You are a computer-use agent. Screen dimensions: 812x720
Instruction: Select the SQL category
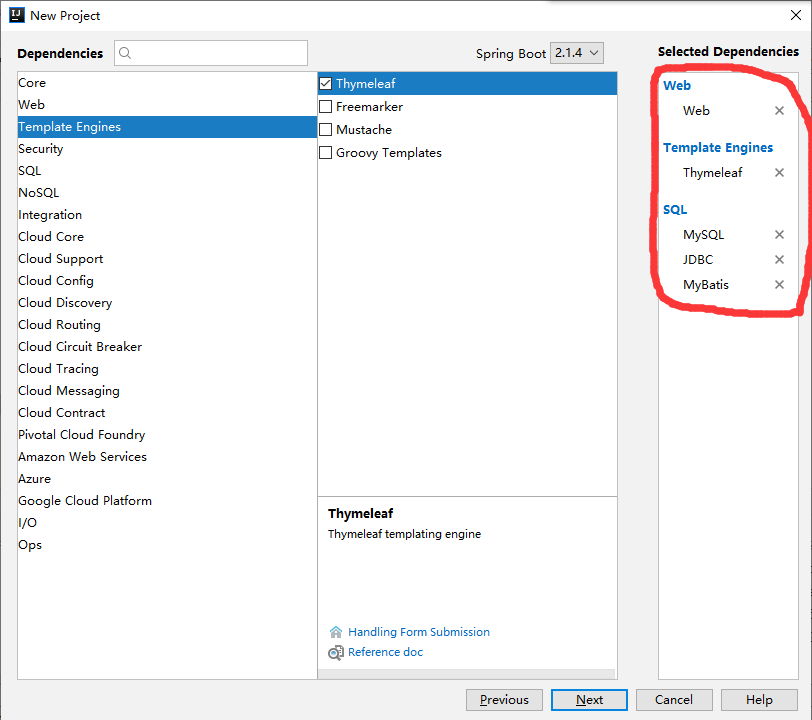tap(30, 171)
